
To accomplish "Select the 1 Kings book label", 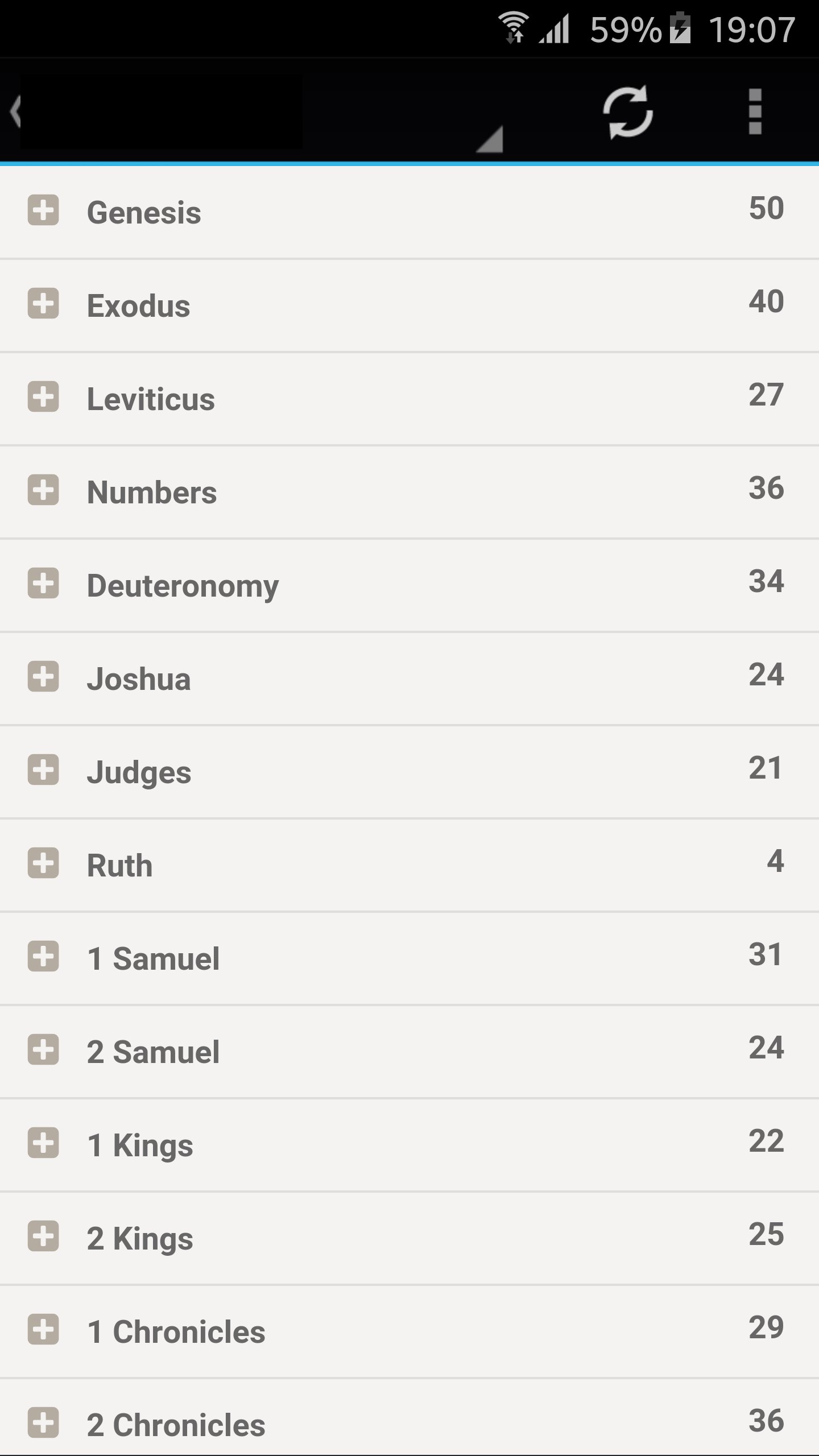I will point(140,1145).
